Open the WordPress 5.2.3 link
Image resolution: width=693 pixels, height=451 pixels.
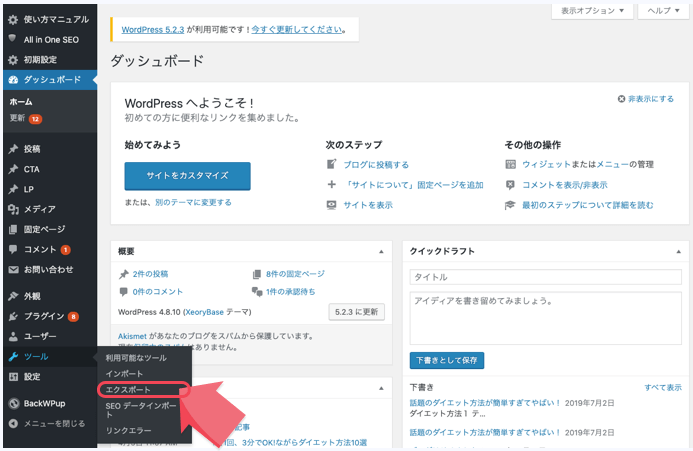pyautogui.click(x=152, y=30)
